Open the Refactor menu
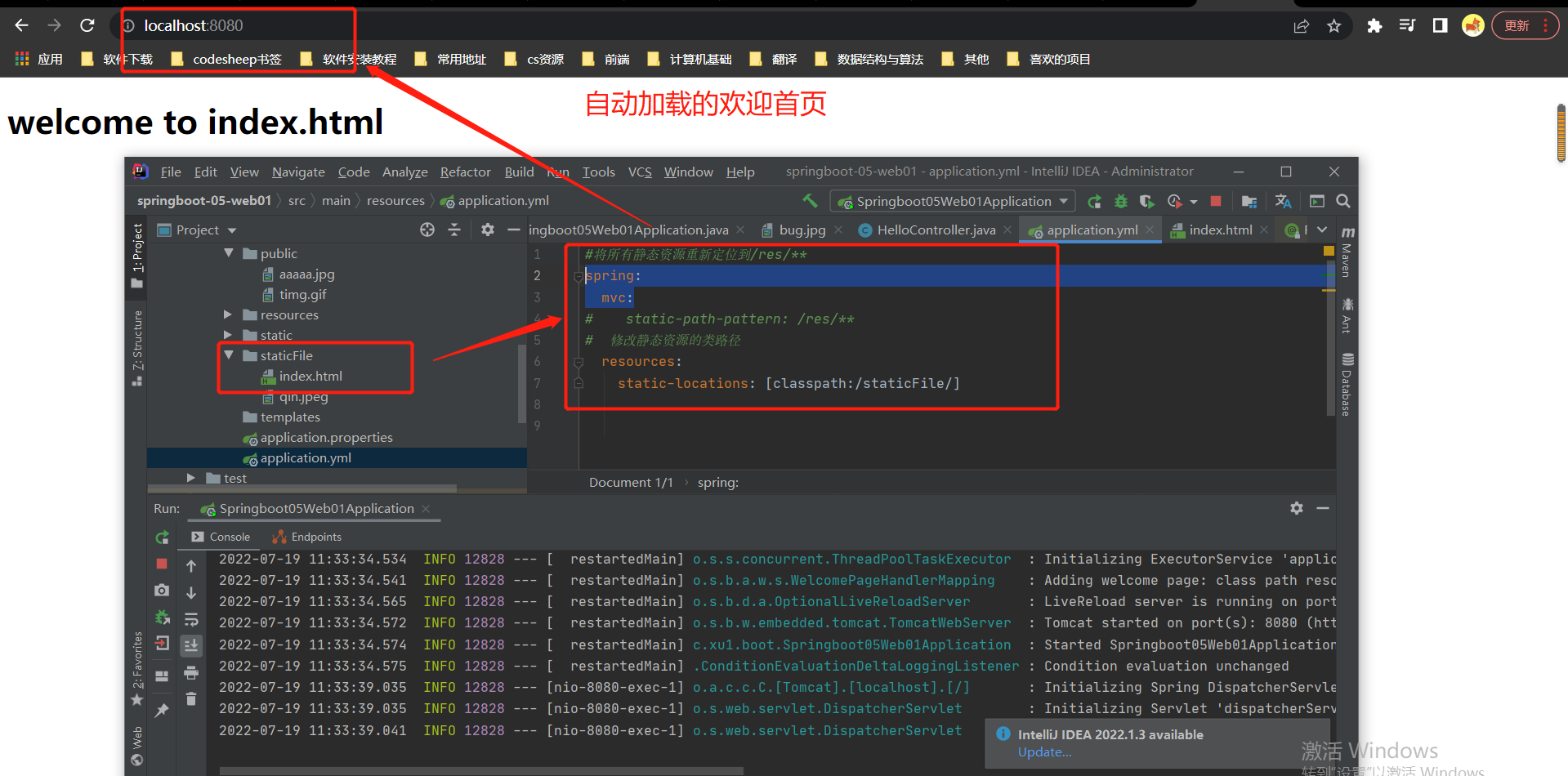 (x=465, y=172)
